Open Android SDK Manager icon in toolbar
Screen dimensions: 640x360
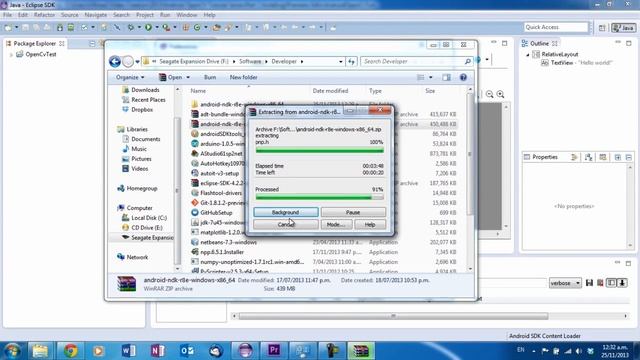click(x=60, y=27)
